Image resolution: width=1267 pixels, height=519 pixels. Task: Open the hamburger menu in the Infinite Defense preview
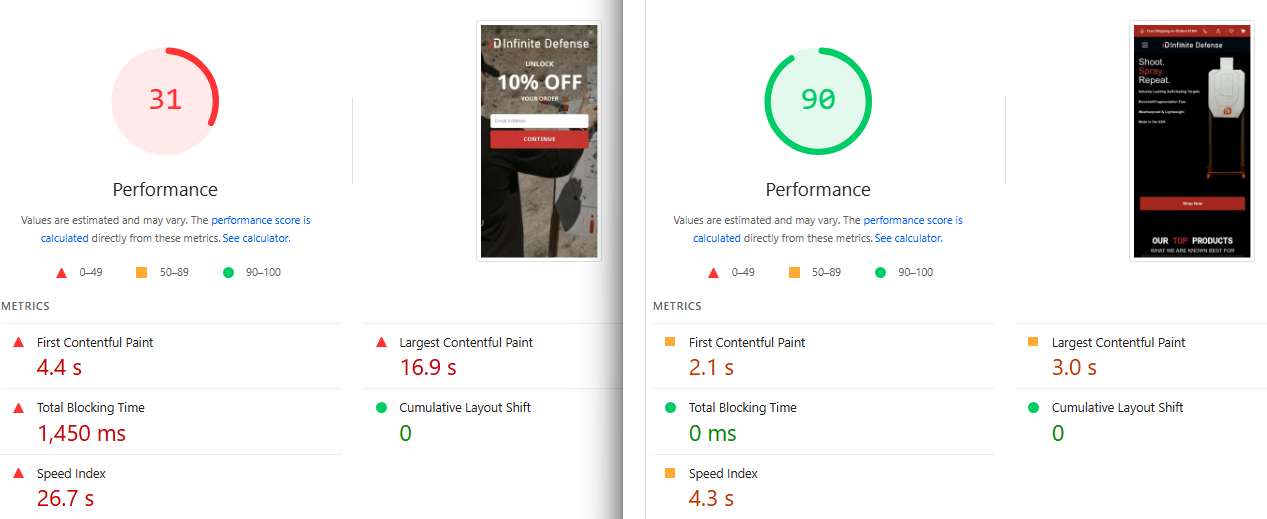point(1145,45)
